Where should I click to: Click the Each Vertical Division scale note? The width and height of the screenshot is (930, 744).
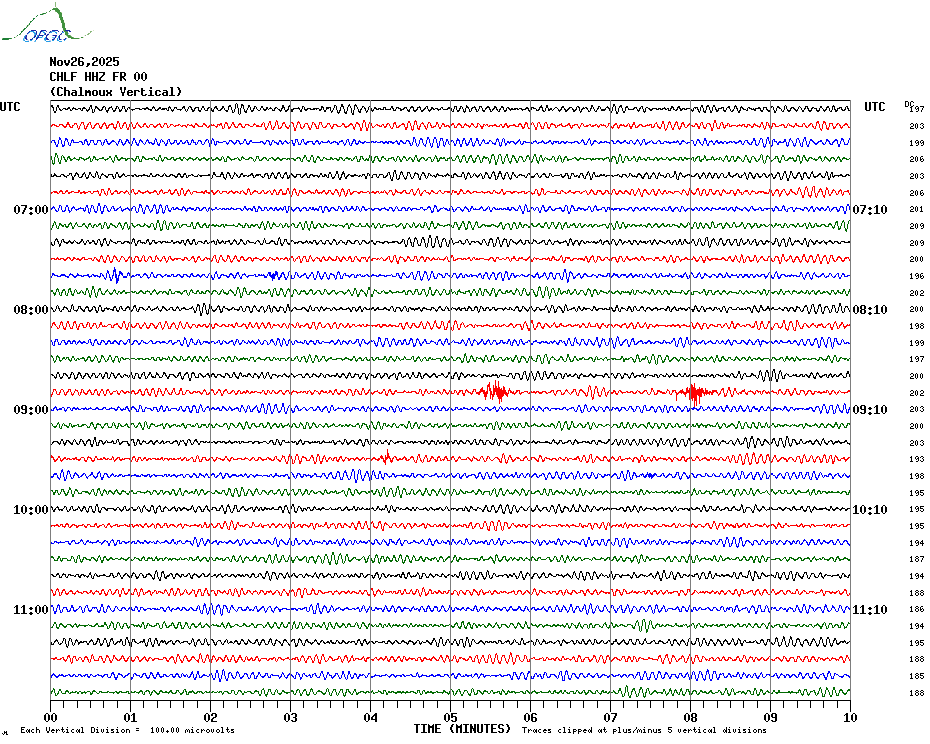(x=128, y=730)
